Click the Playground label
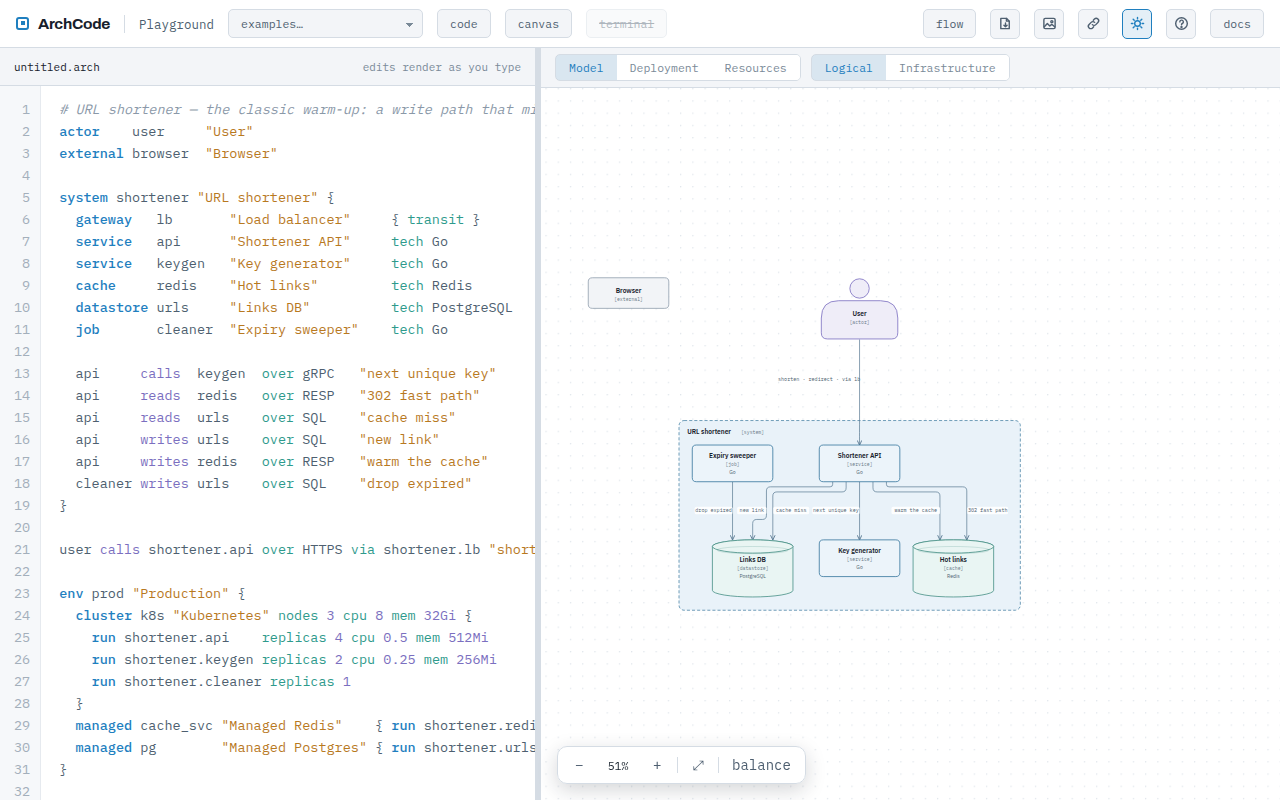Screen dimensions: 1280x800 click(176, 24)
